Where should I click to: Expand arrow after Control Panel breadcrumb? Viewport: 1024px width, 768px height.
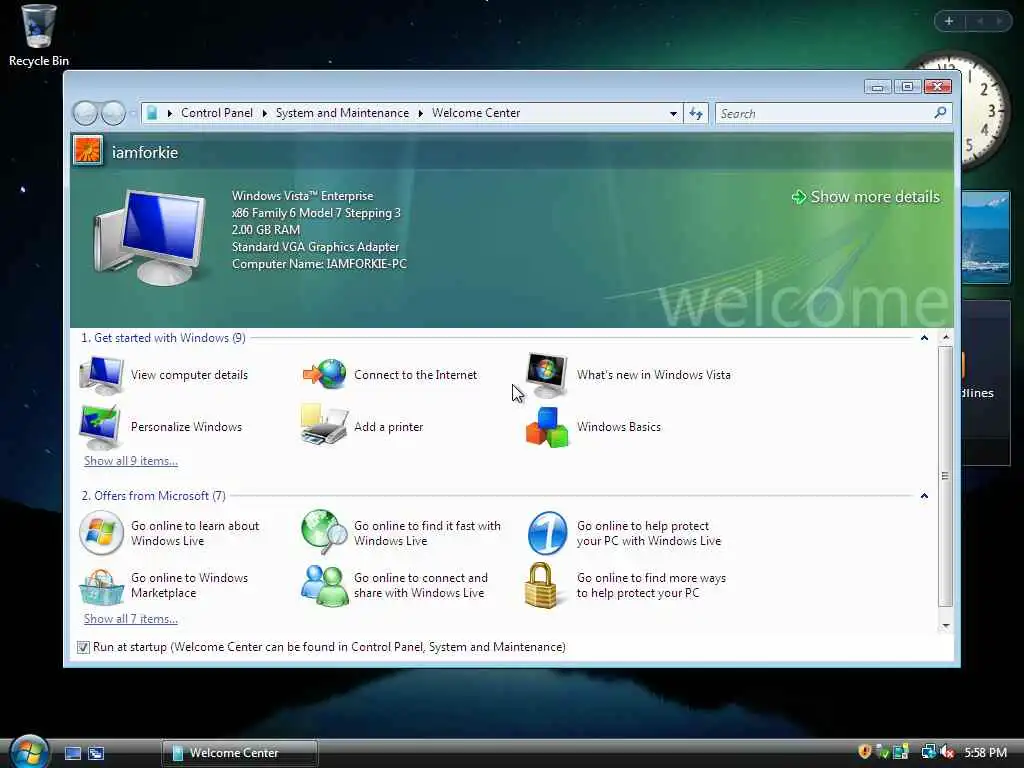[x=264, y=114]
